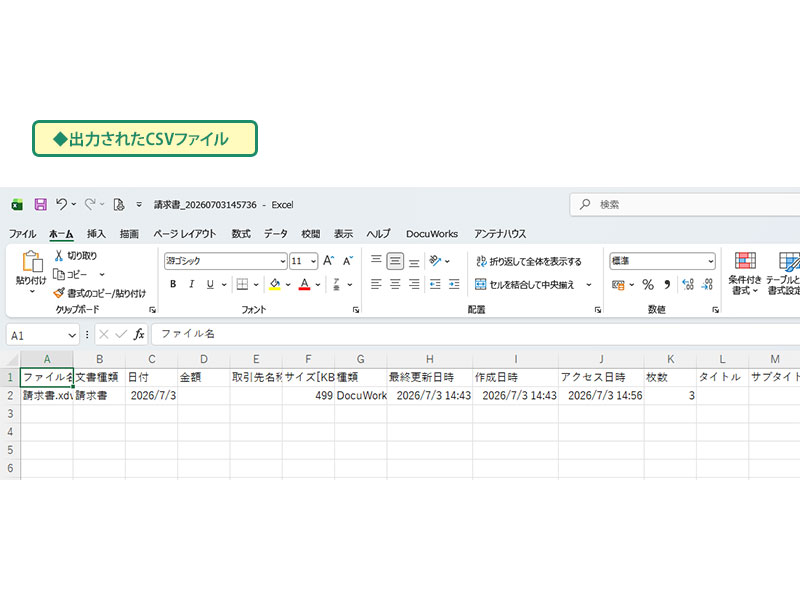Viewport: 800px width, 600px height.
Task: Toggle Italic formatting
Action: (x=191, y=284)
